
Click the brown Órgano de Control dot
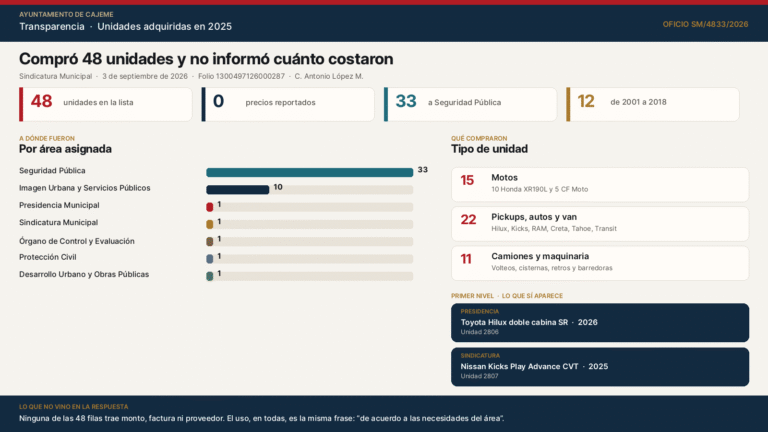pos(210,241)
